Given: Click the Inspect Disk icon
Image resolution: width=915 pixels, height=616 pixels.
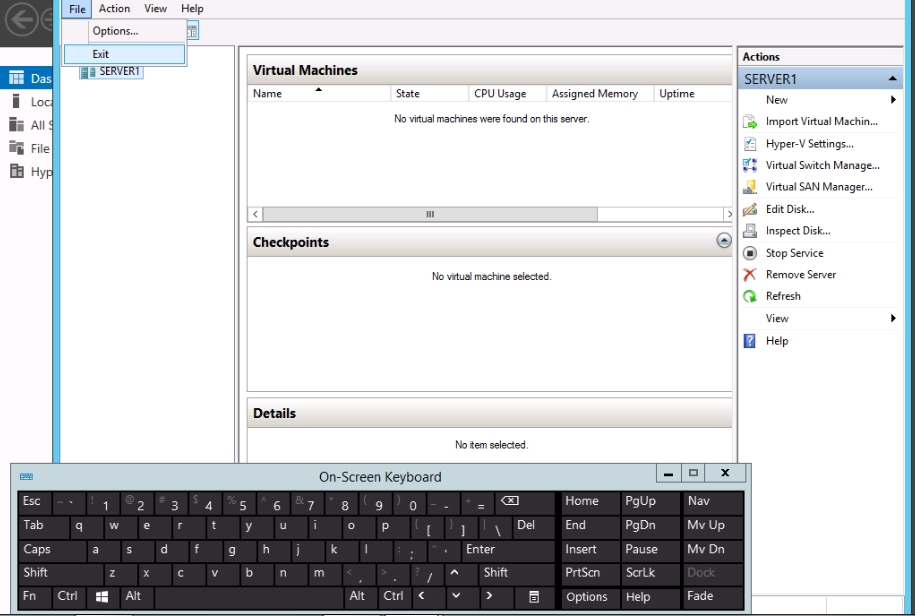Looking at the screenshot, I should tap(749, 231).
